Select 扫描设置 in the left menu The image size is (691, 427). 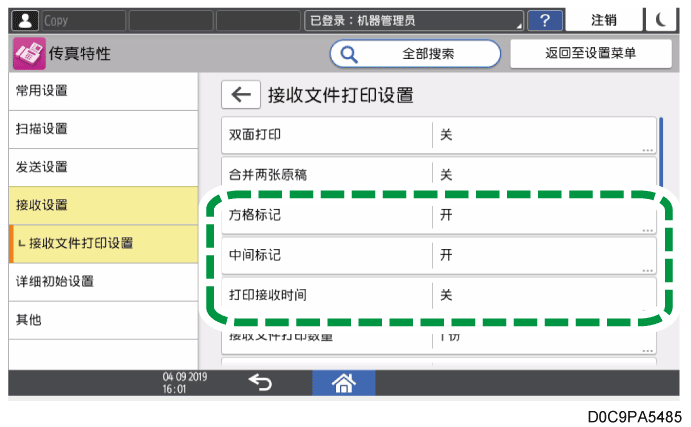(103, 130)
